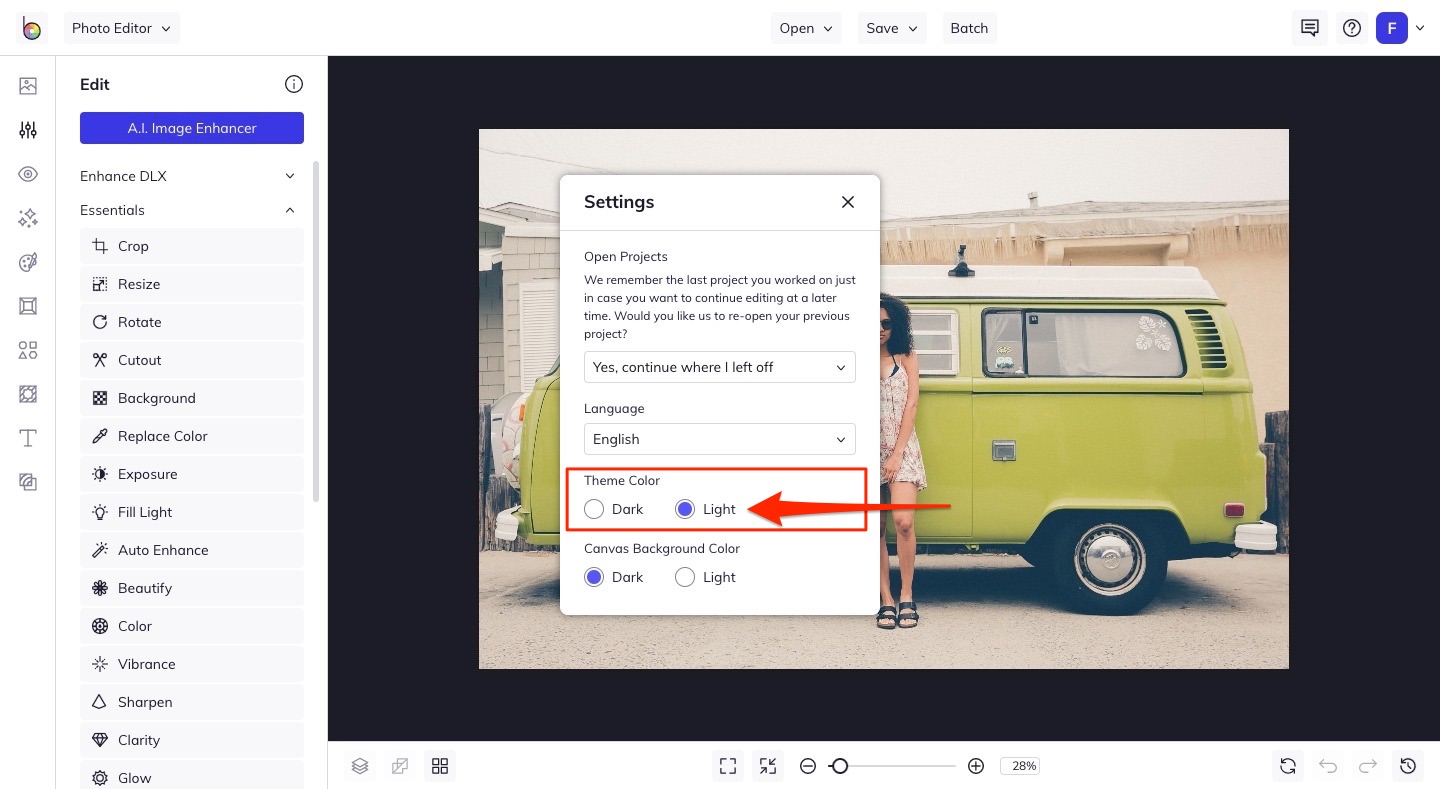Click the BeFunky logo icon
Screen dimensions: 1440x789
(32, 28)
